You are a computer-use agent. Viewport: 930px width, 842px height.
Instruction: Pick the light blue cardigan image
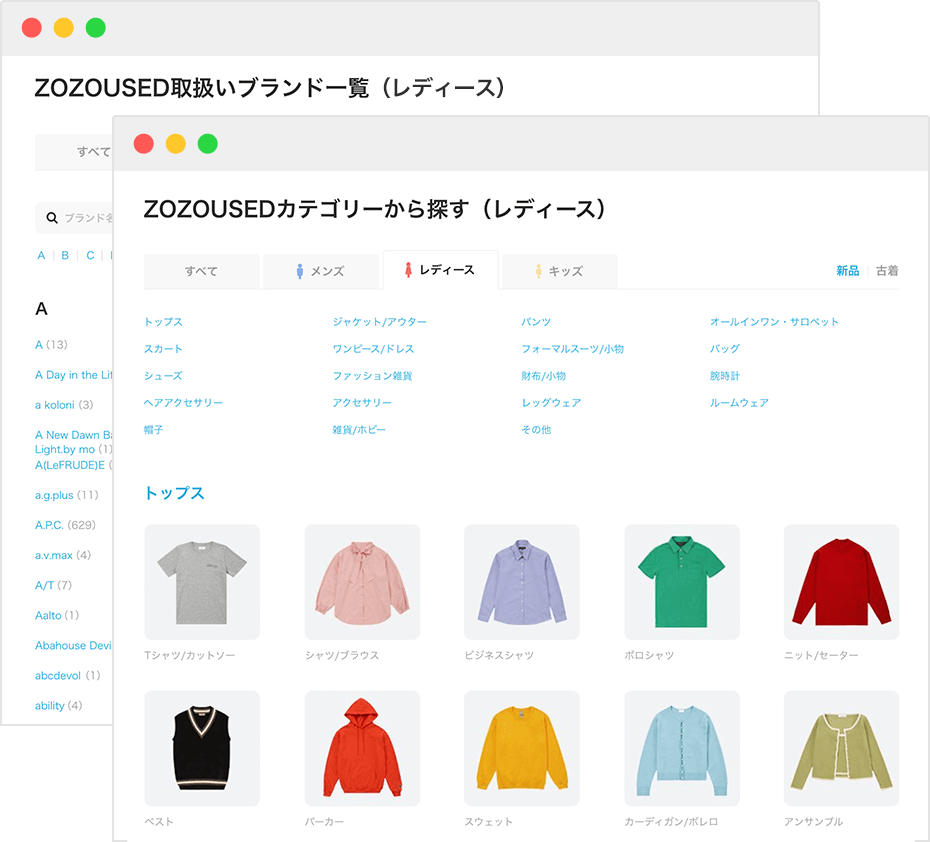click(x=682, y=748)
